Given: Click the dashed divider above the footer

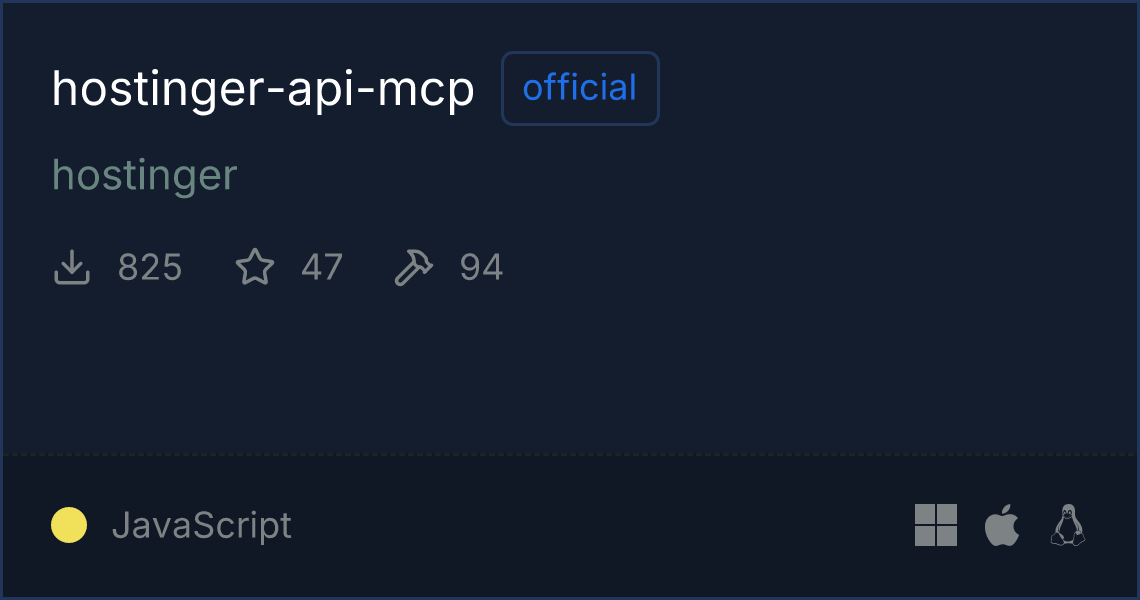Looking at the screenshot, I should pyautogui.click(x=570, y=455).
